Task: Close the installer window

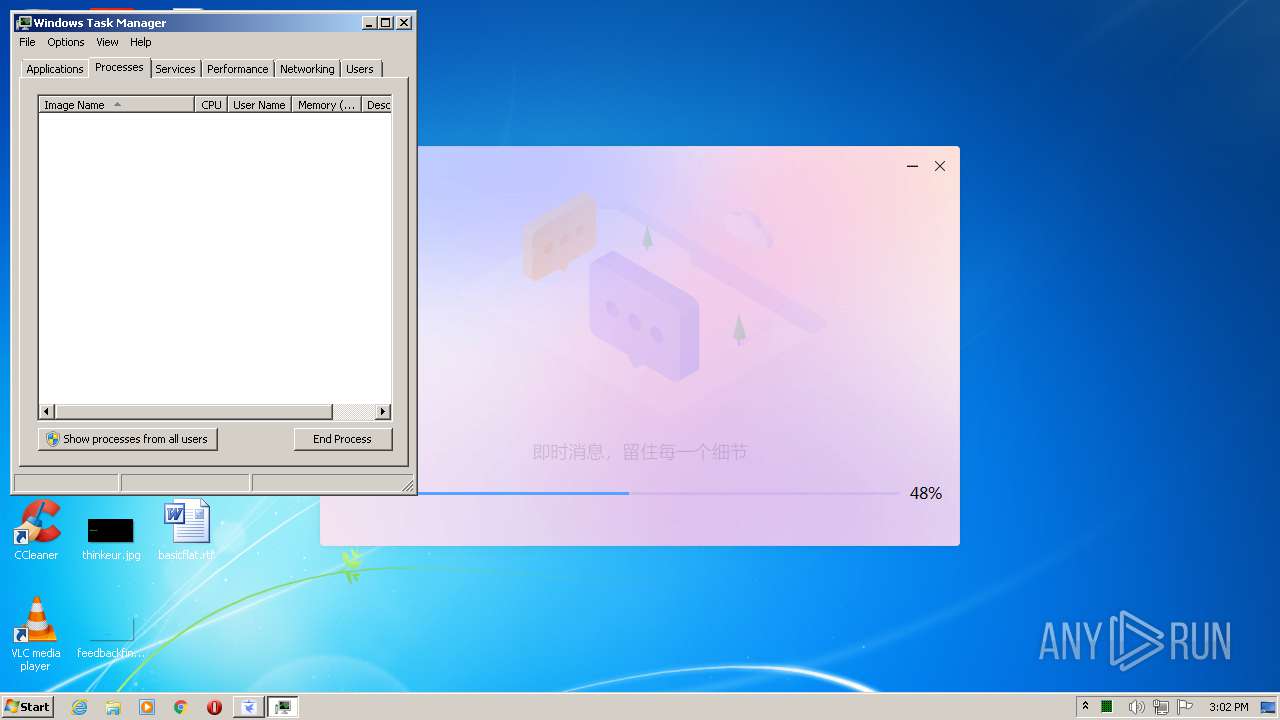Action: tap(940, 166)
